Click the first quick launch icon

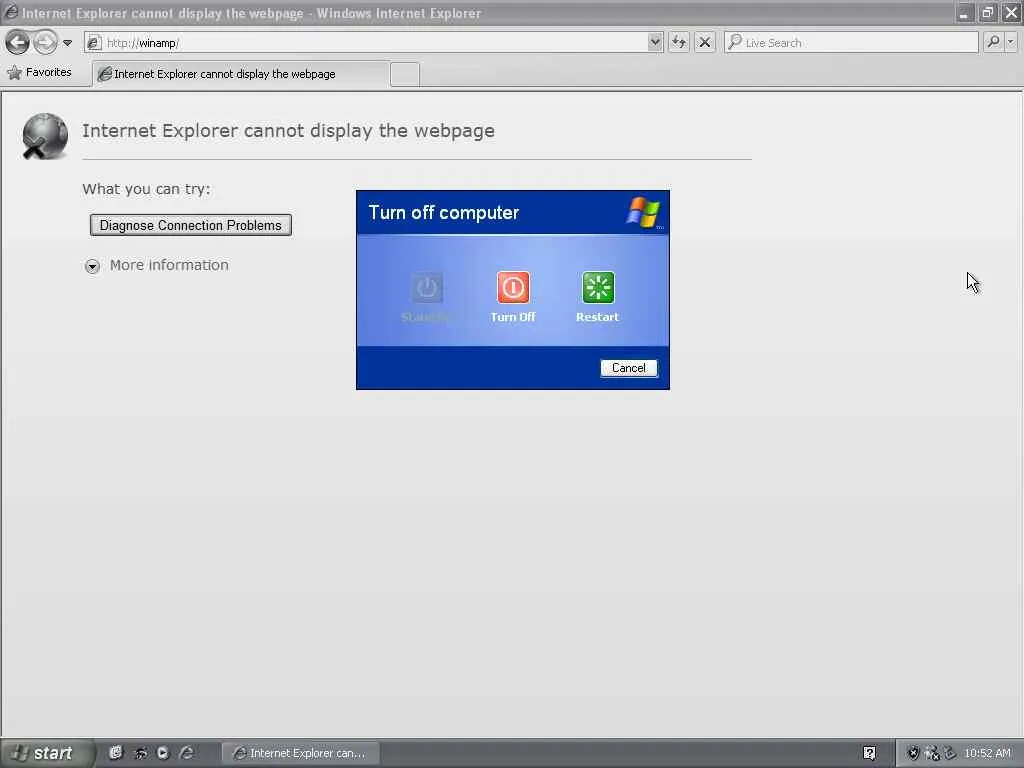point(116,752)
